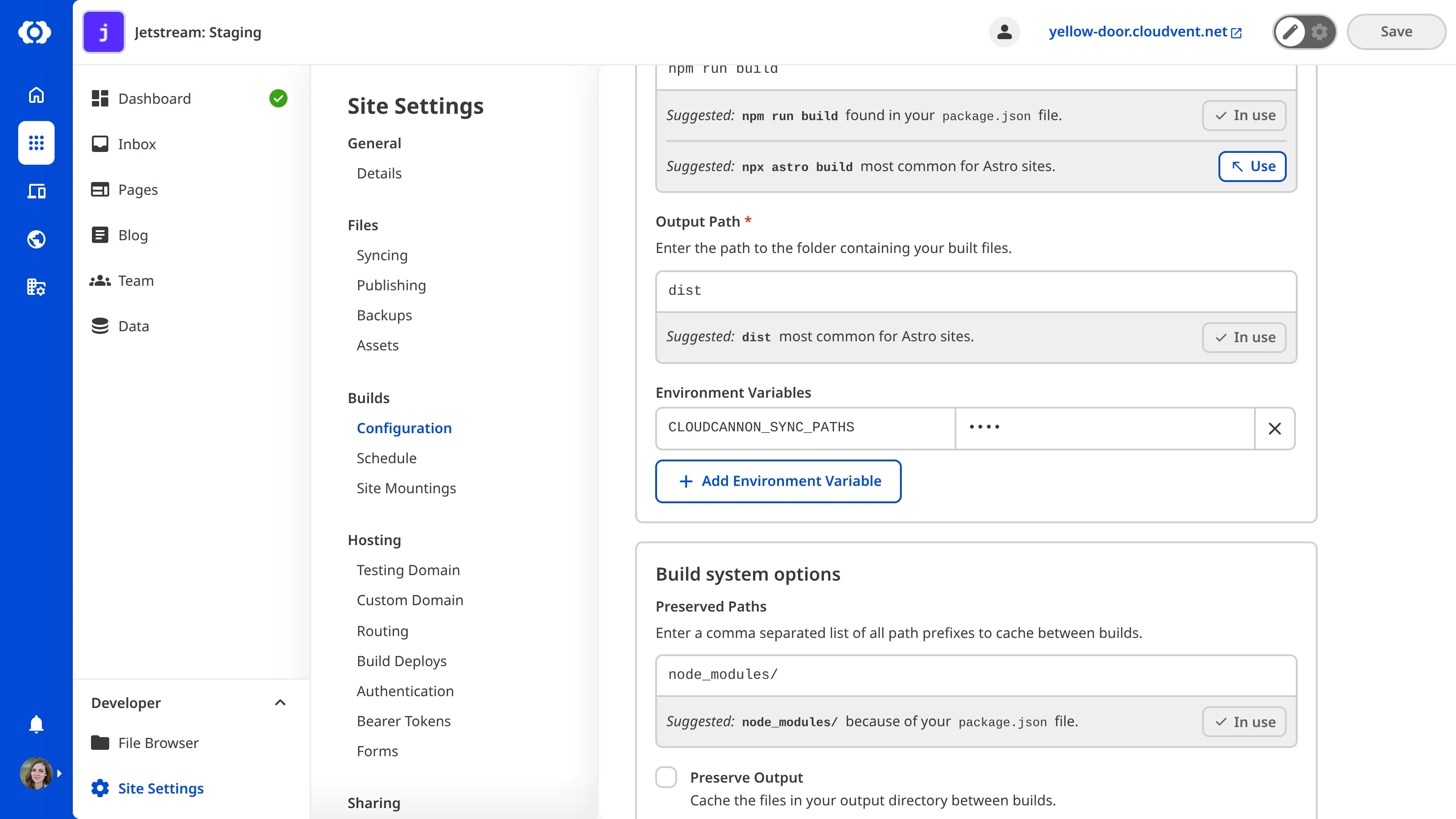This screenshot has height=819, width=1456.
Task: Enable the Preserve Output checkbox
Action: pos(667,777)
